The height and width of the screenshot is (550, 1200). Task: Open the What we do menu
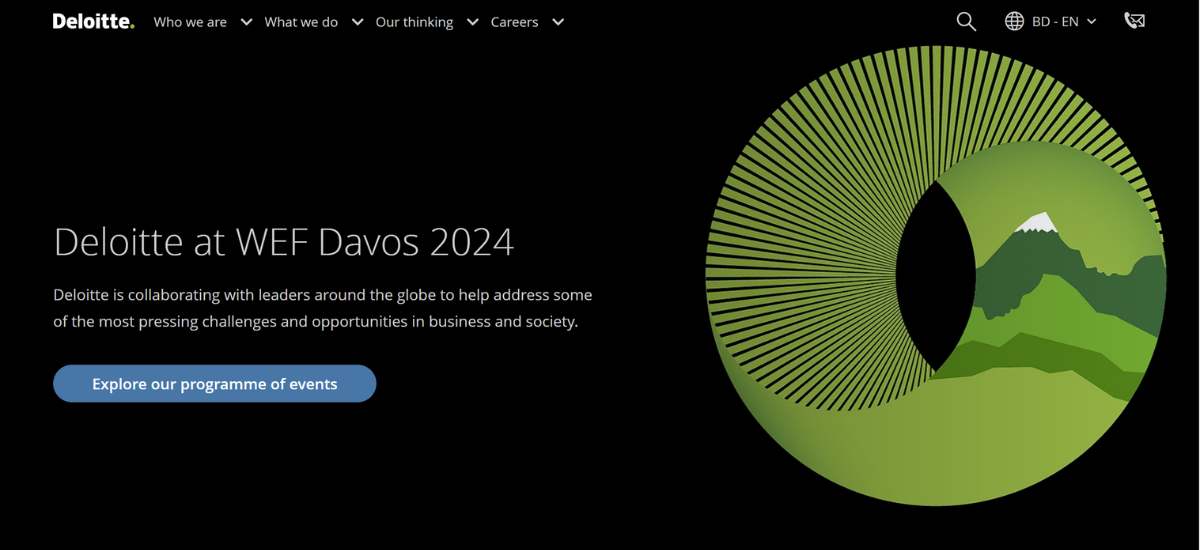pyautogui.click(x=301, y=22)
